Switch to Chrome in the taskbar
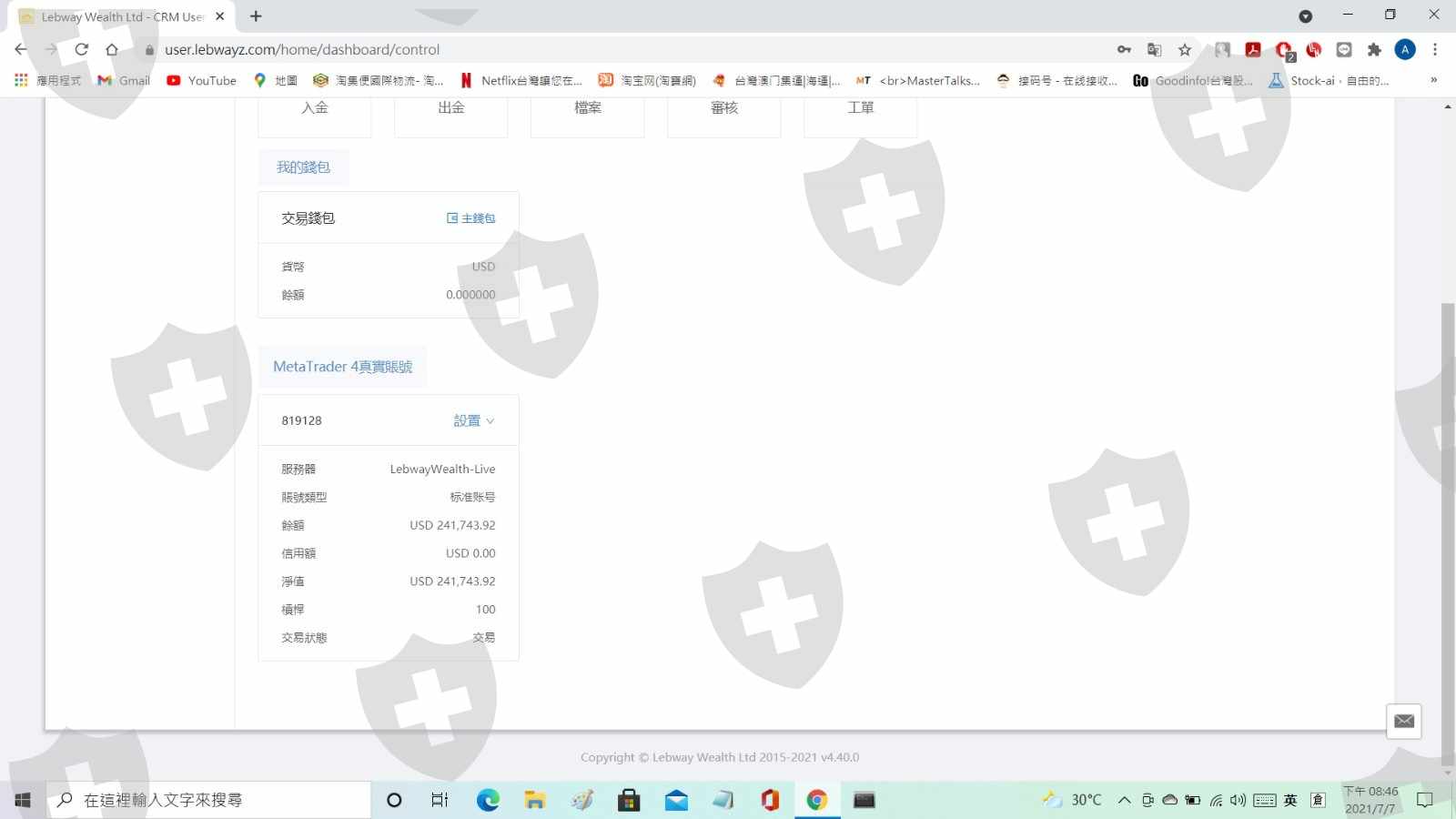Viewport: 1456px width, 819px height. point(817,800)
